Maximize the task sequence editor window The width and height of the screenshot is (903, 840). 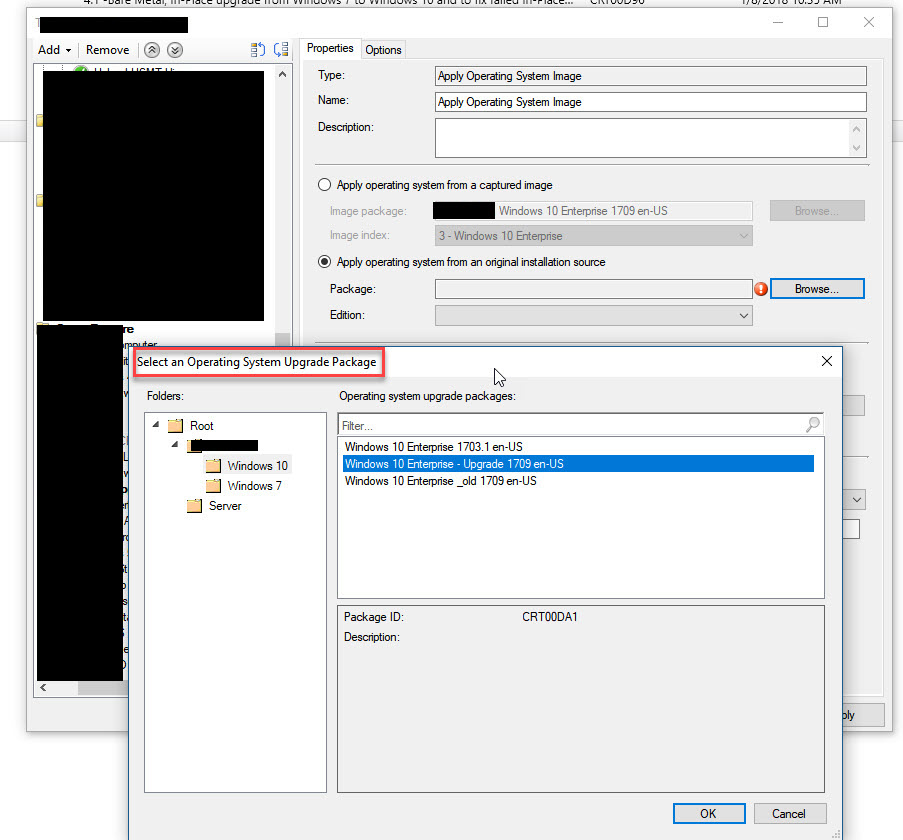[x=823, y=22]
